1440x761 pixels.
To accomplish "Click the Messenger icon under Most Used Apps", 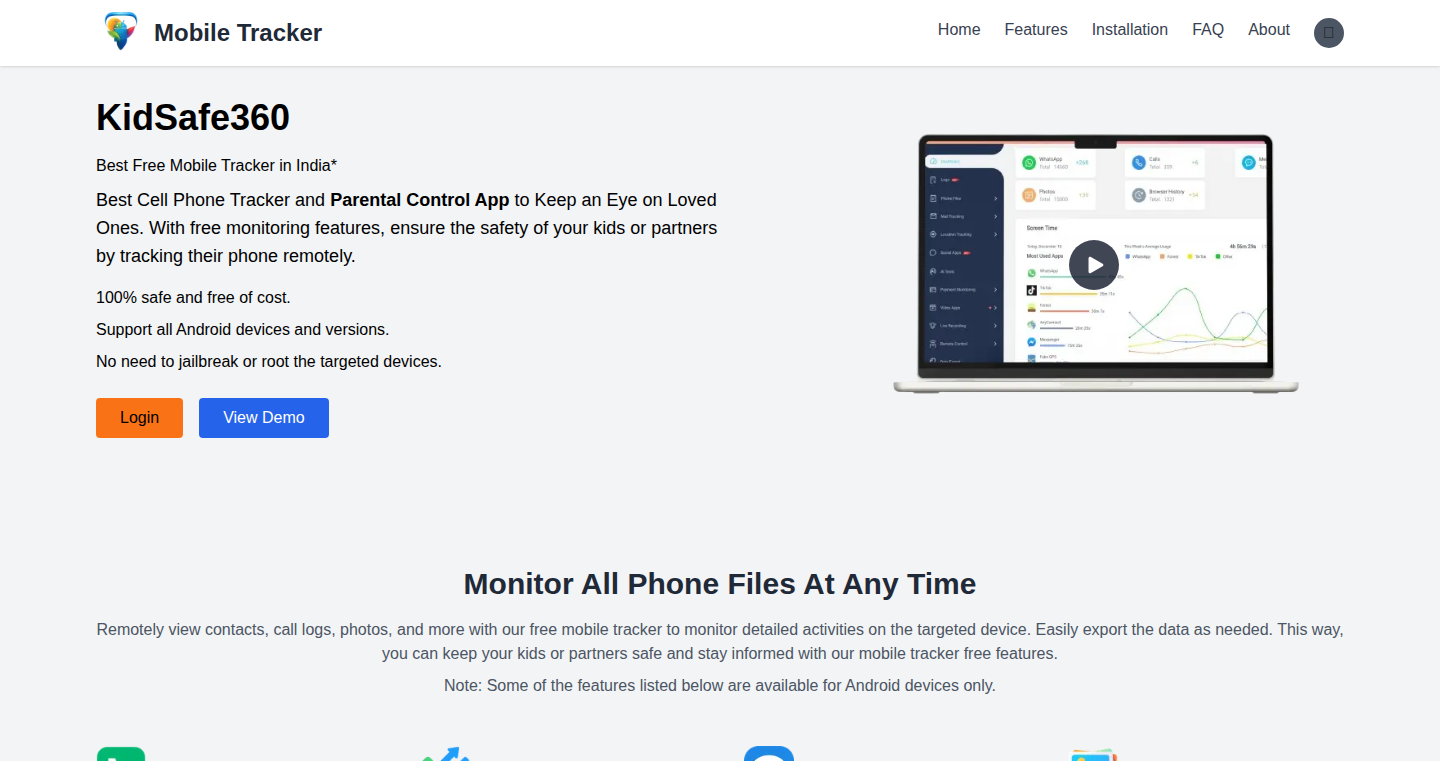I will tap(1031, 341).
